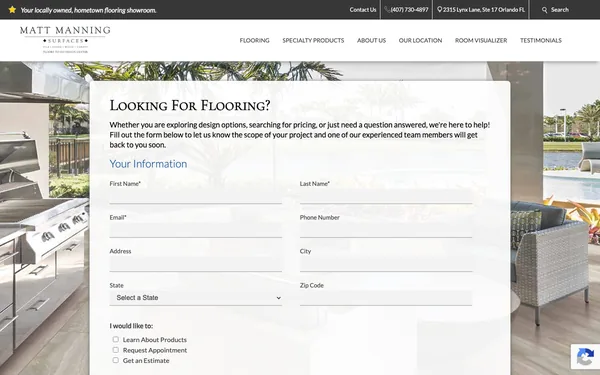This screenshot has height=375, width=600.
Task: Open the Flooring menu
Action: pyautogui.click(x=254, y=40)
